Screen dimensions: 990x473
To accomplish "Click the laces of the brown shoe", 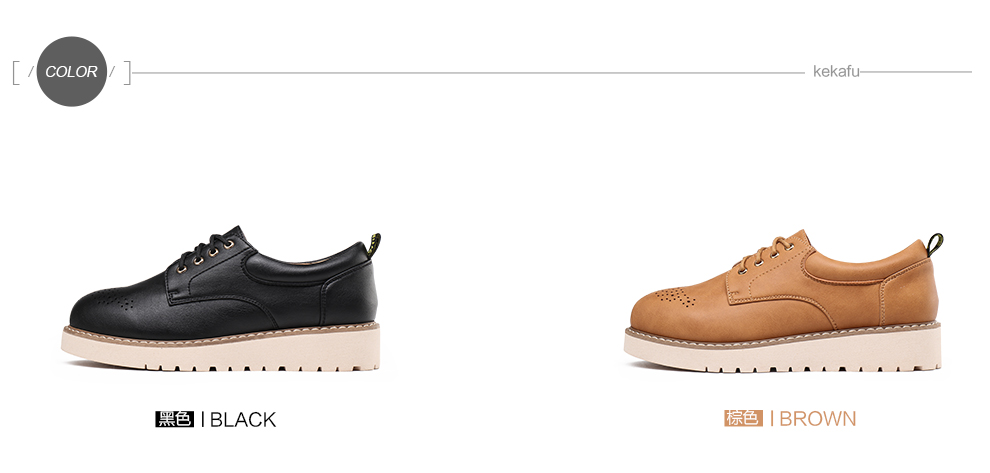I will pyautogui.click(x=765, y=252).
